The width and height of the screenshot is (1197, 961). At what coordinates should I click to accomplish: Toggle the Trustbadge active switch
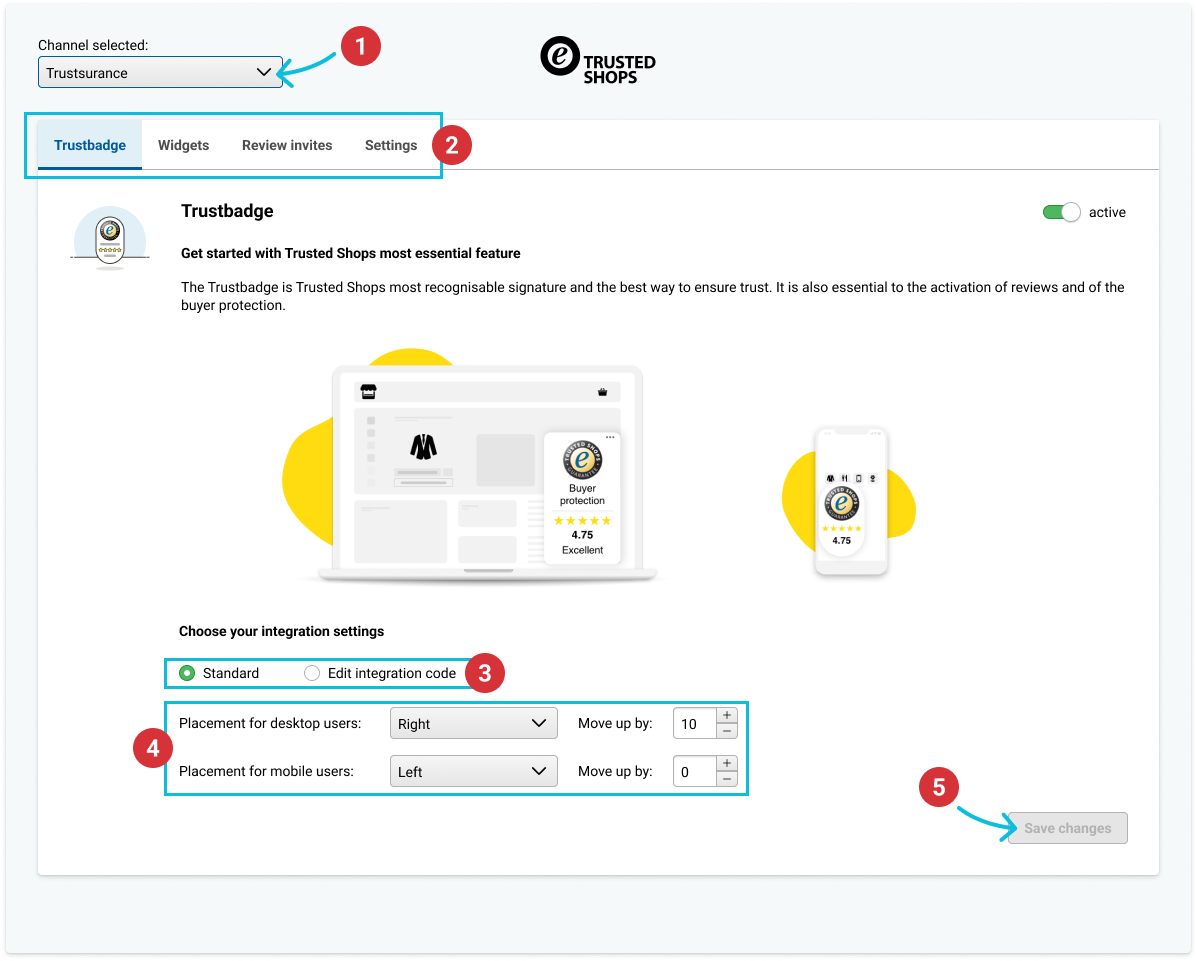tap(1062, 212)
